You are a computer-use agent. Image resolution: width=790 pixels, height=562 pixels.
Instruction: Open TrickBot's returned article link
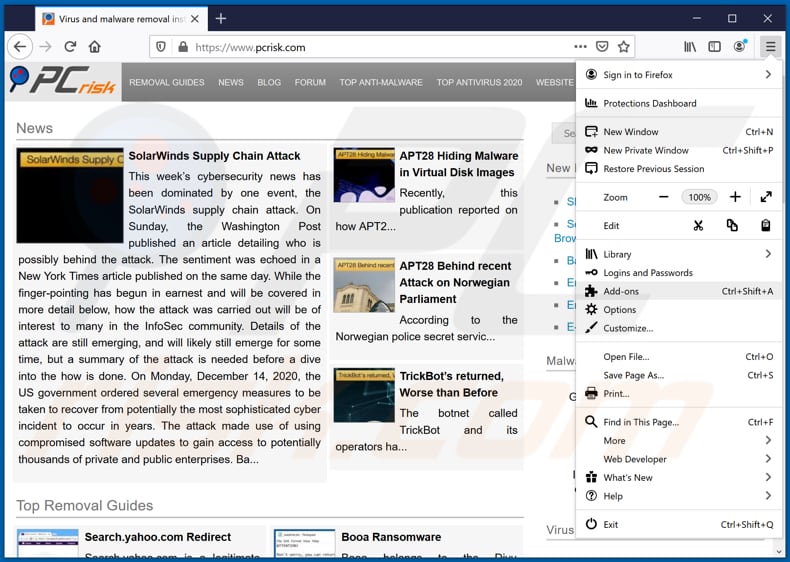coord(451,385)
